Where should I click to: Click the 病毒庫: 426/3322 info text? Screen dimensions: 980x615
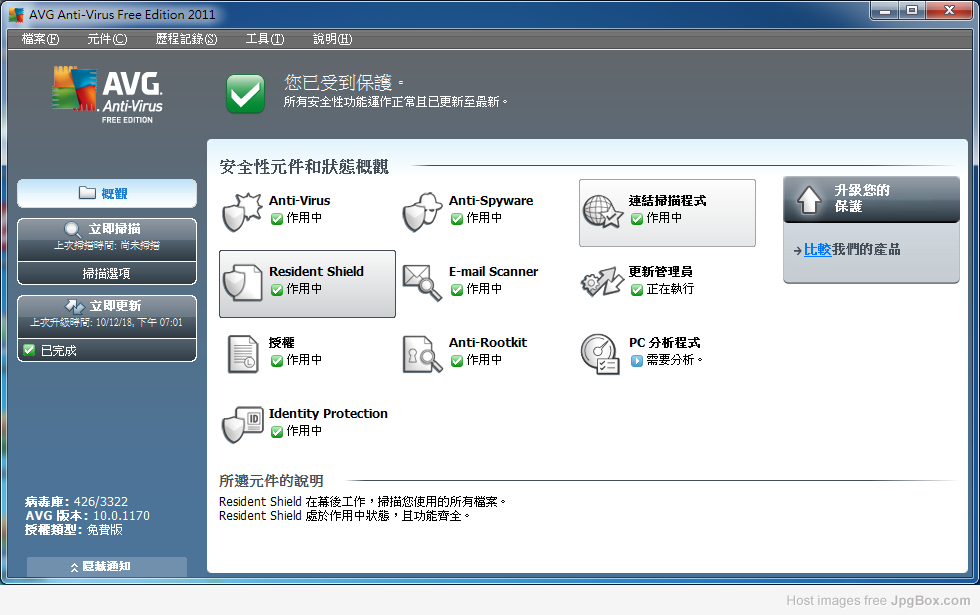pos(76,501)
